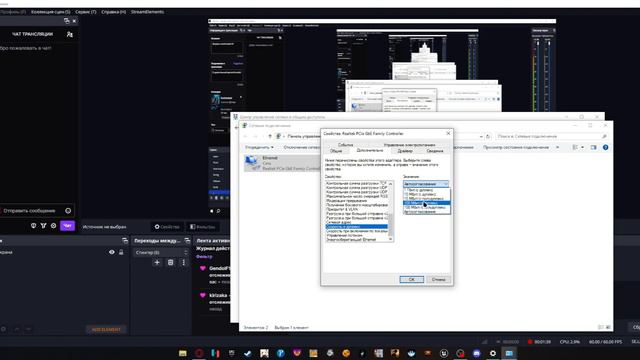Open source Свойства button in OBS toolbar
This screenshot has height=360, width=640.
[167, 227]
